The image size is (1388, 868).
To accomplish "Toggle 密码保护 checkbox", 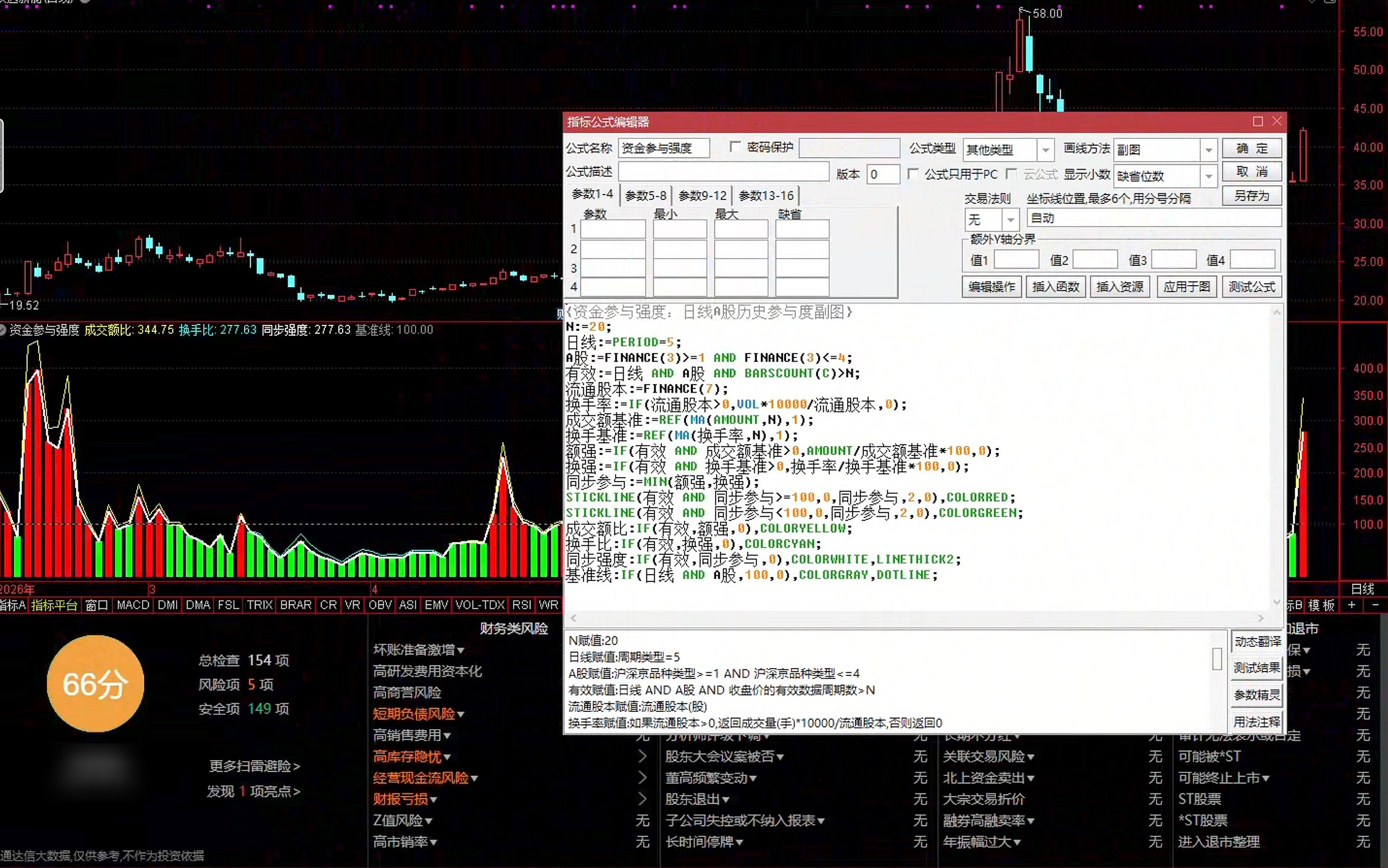I will tap(735, 147).
